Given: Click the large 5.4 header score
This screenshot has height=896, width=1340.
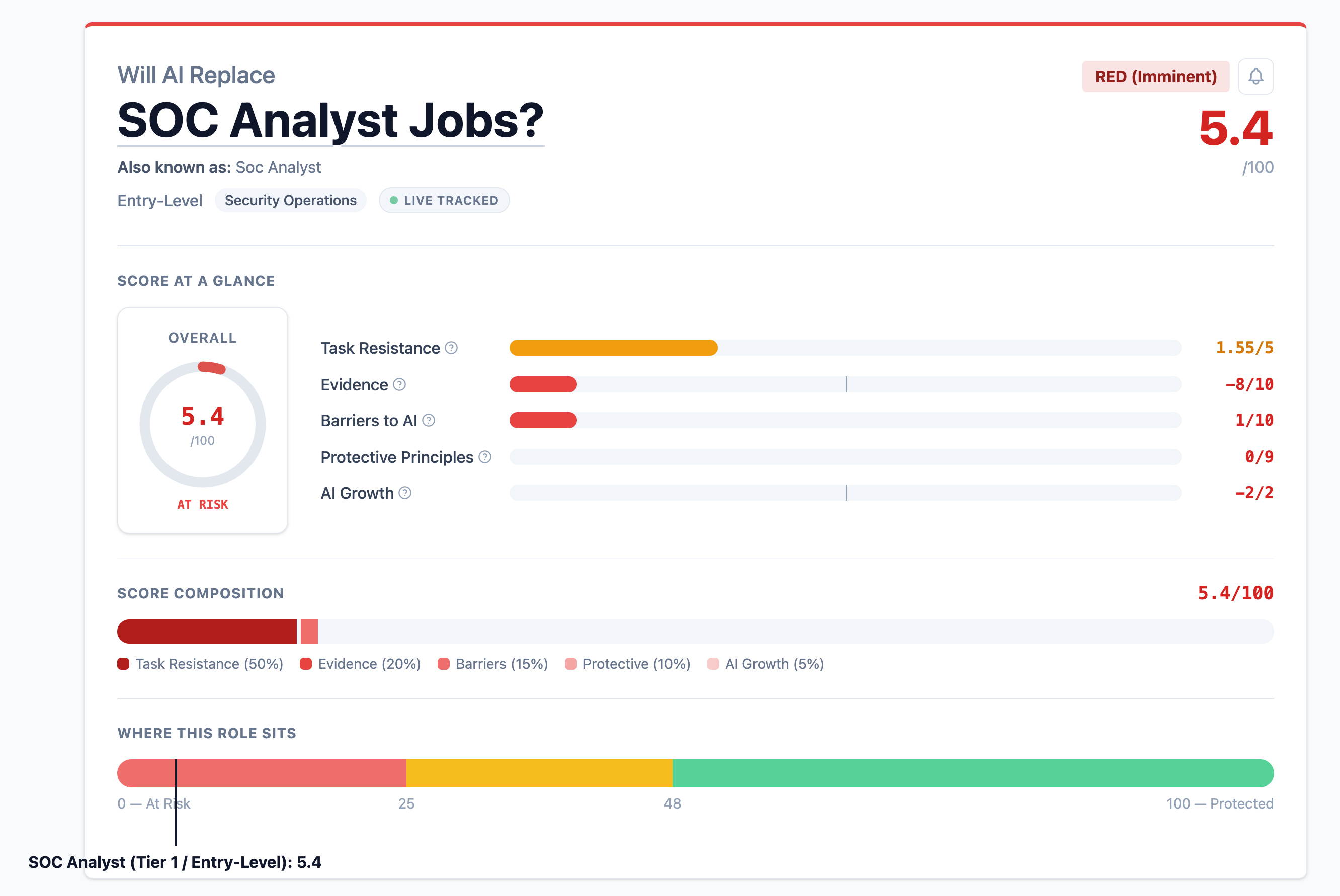Looking at the screenshot, I should pos(1235,128).
